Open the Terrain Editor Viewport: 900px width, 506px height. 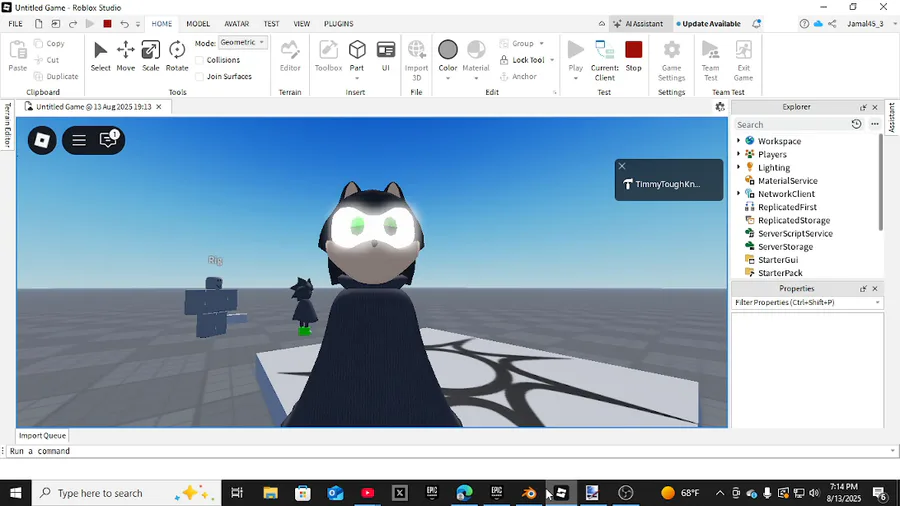[290, 56]
